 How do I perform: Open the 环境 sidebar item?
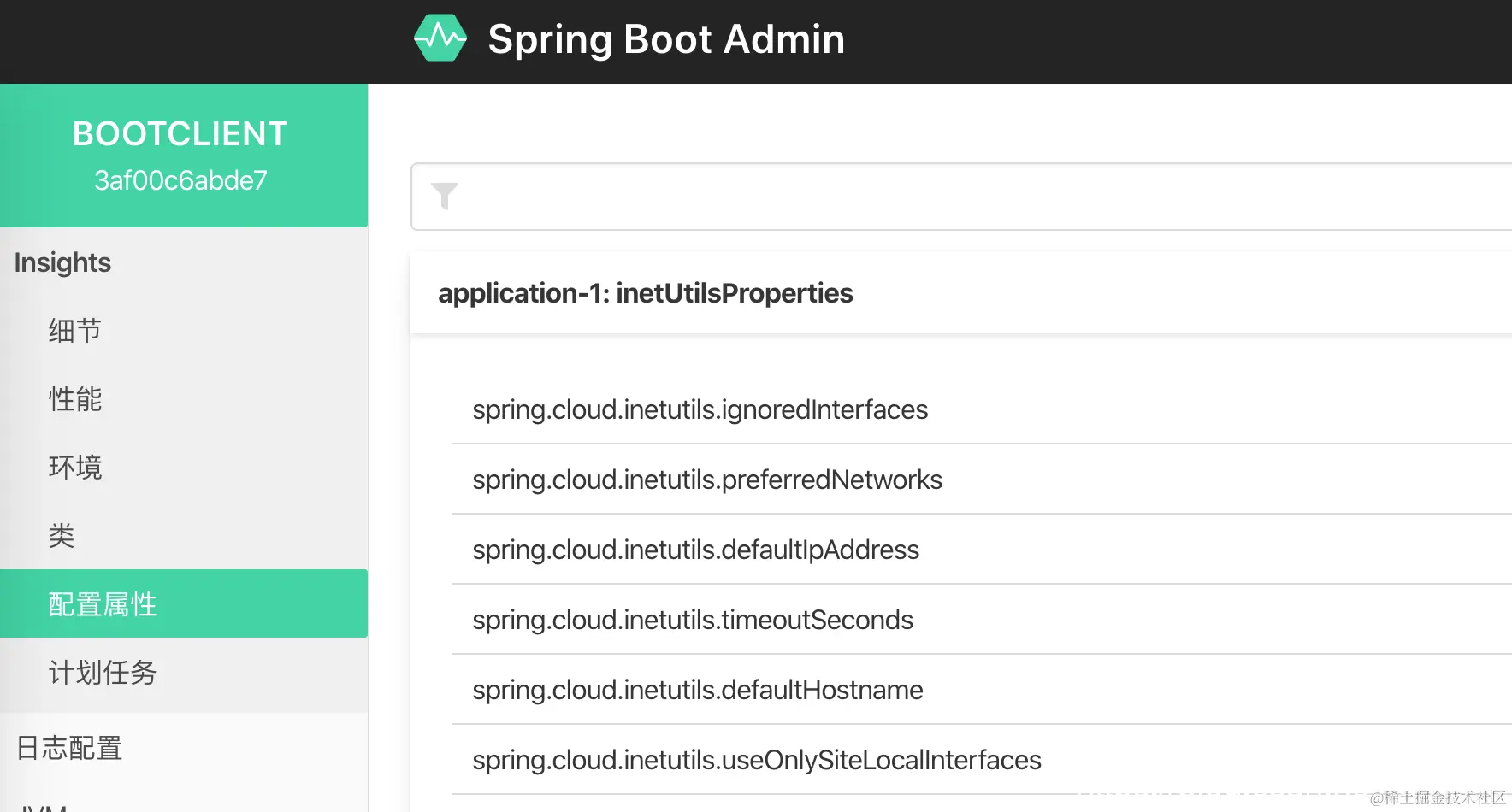[x=184, y=468]
